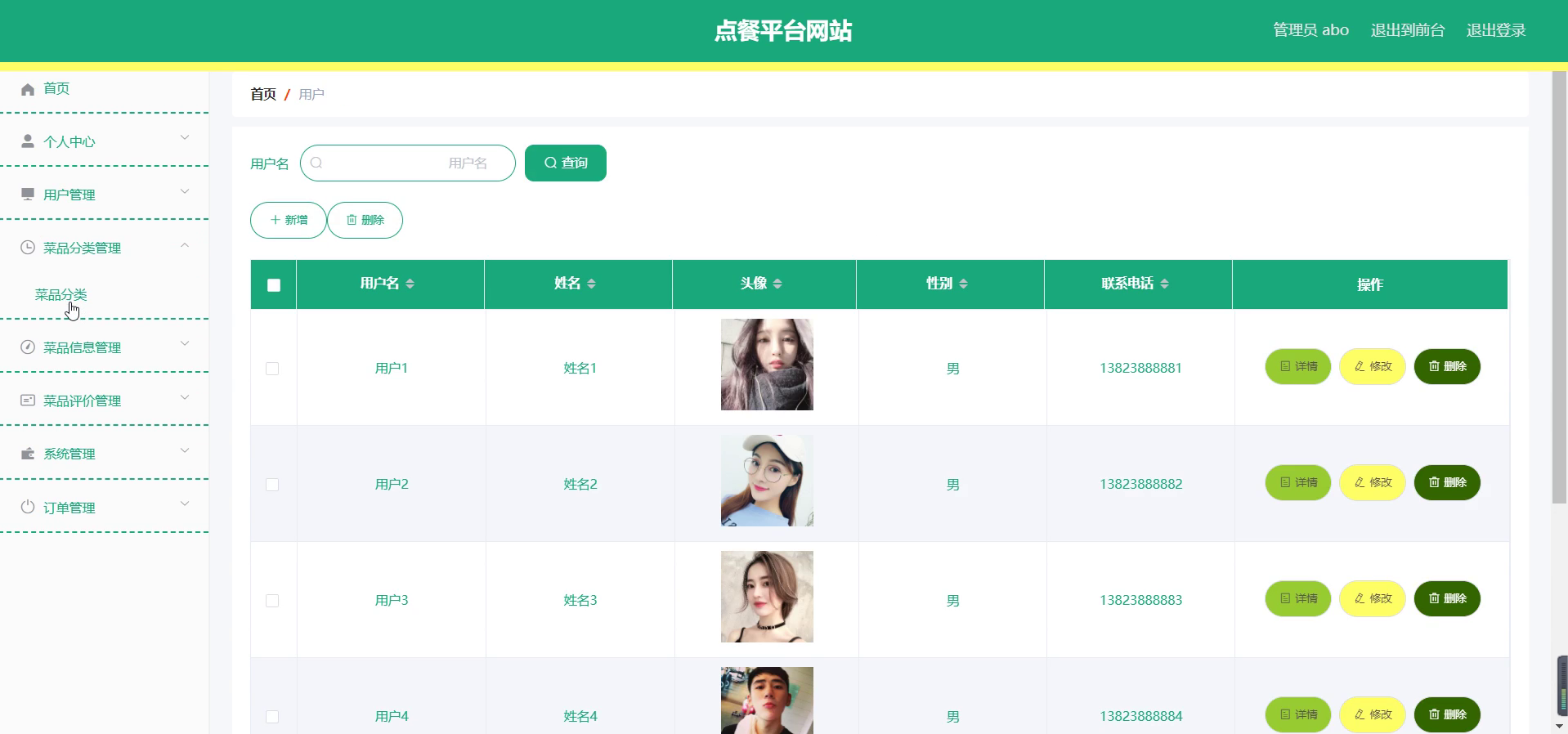Click 修改 for 用户3
Screen dimensions: 1568x734
pyautogui.click(x=1373, y=598)
